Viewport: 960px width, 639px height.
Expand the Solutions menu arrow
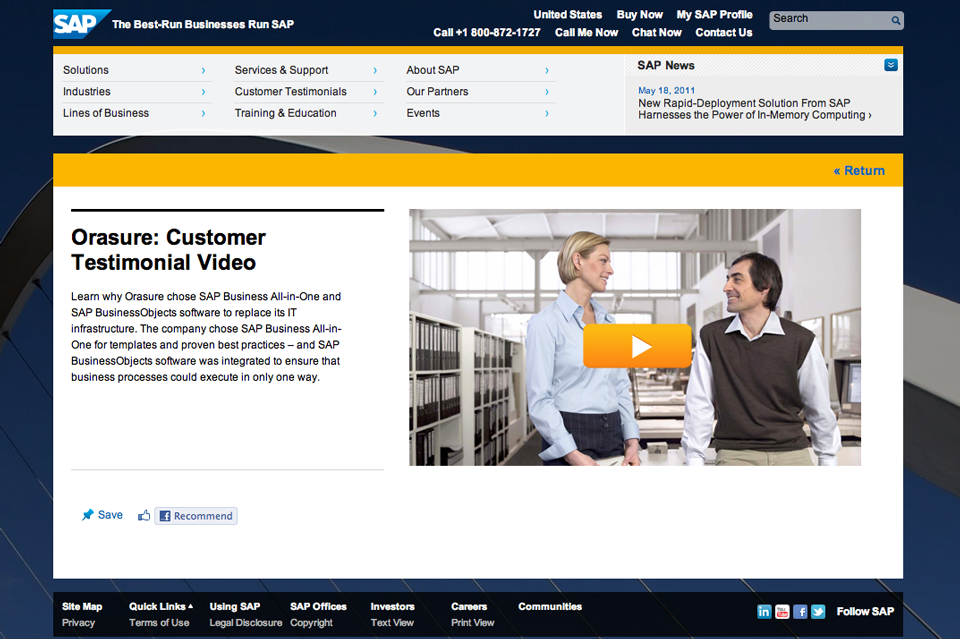(203, 71)
